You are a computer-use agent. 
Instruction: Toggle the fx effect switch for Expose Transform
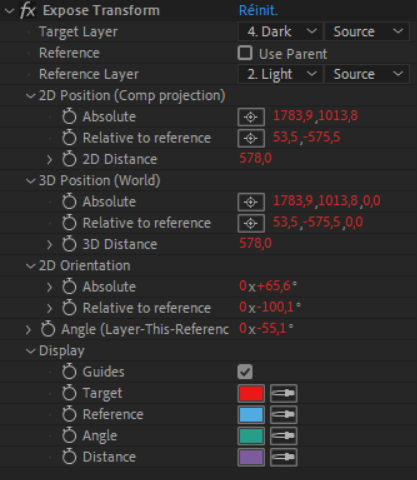tap(27, 10)
